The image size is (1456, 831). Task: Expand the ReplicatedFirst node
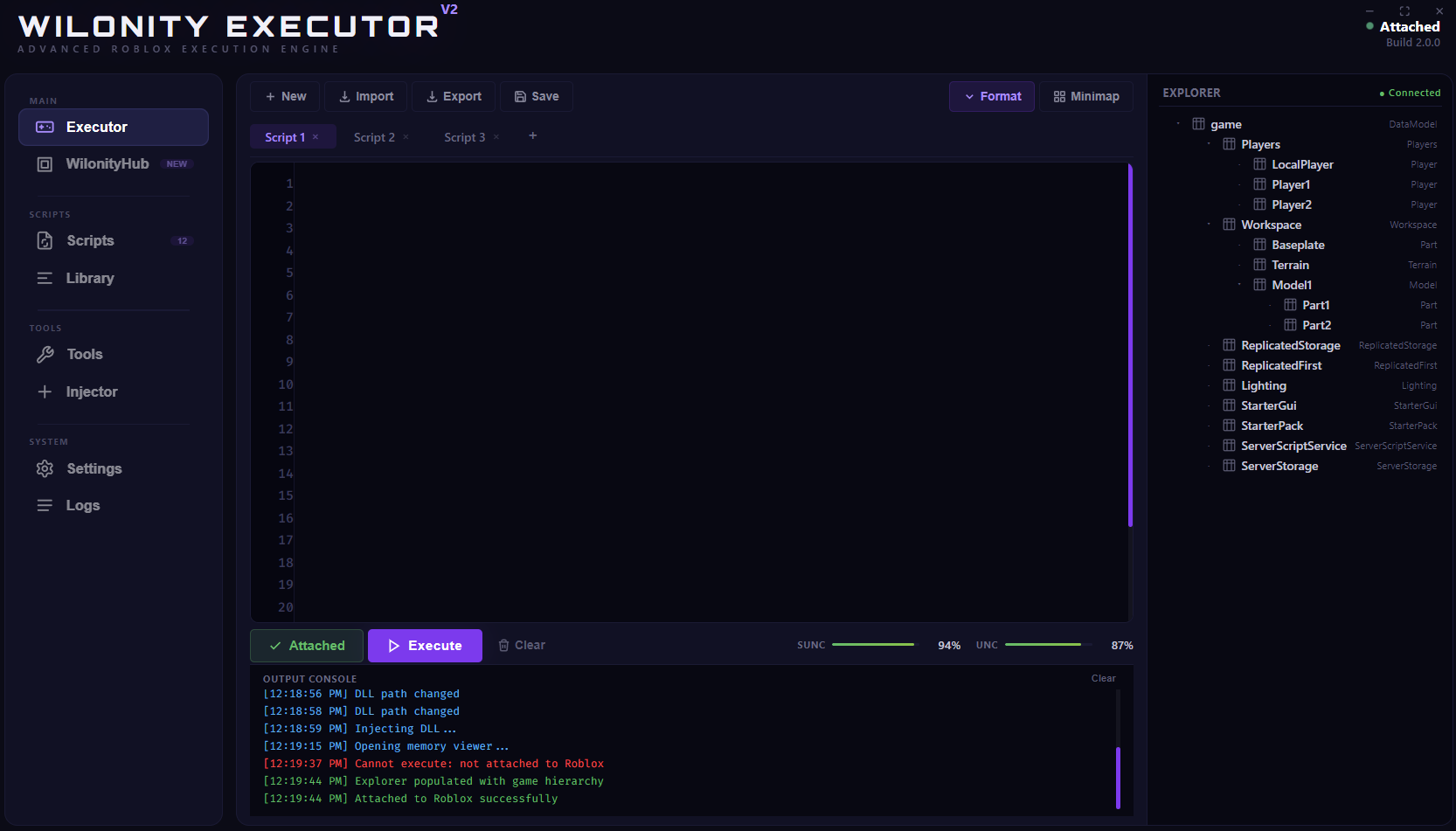(1209, 365)
